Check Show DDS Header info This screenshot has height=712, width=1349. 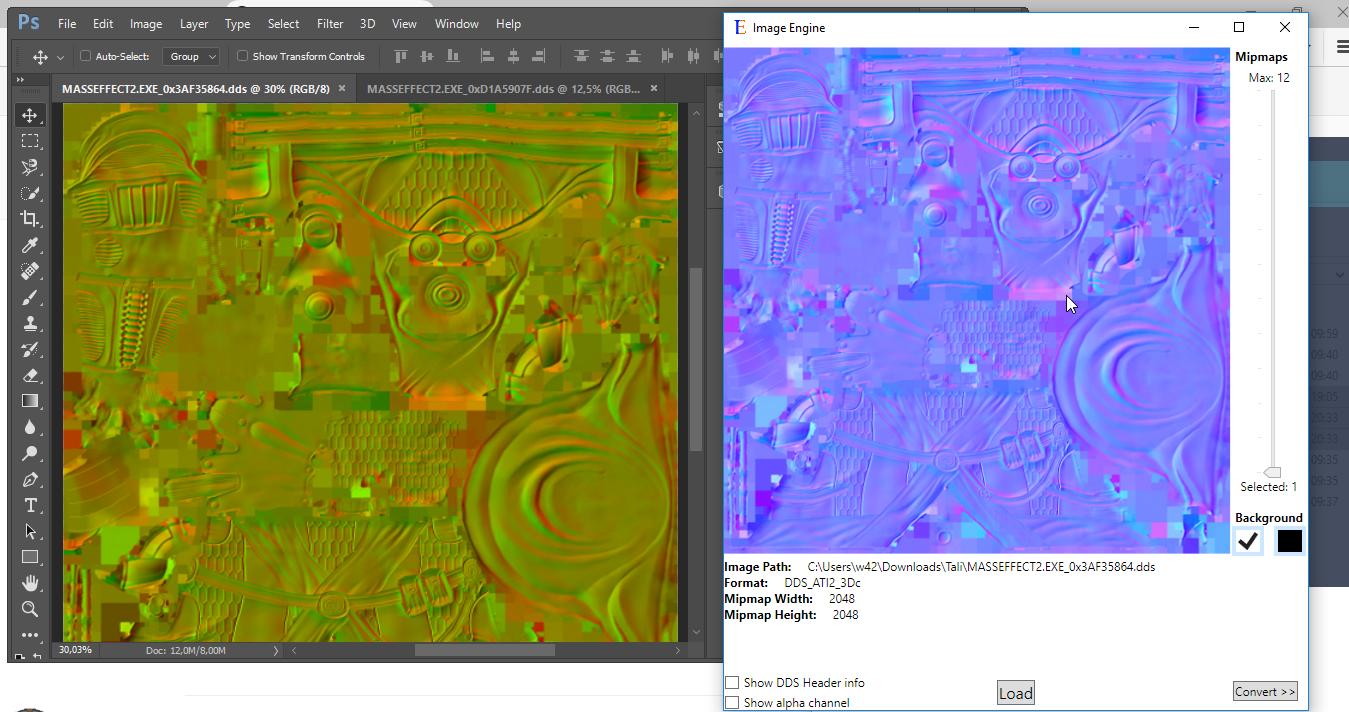click(x=732, y=683)
